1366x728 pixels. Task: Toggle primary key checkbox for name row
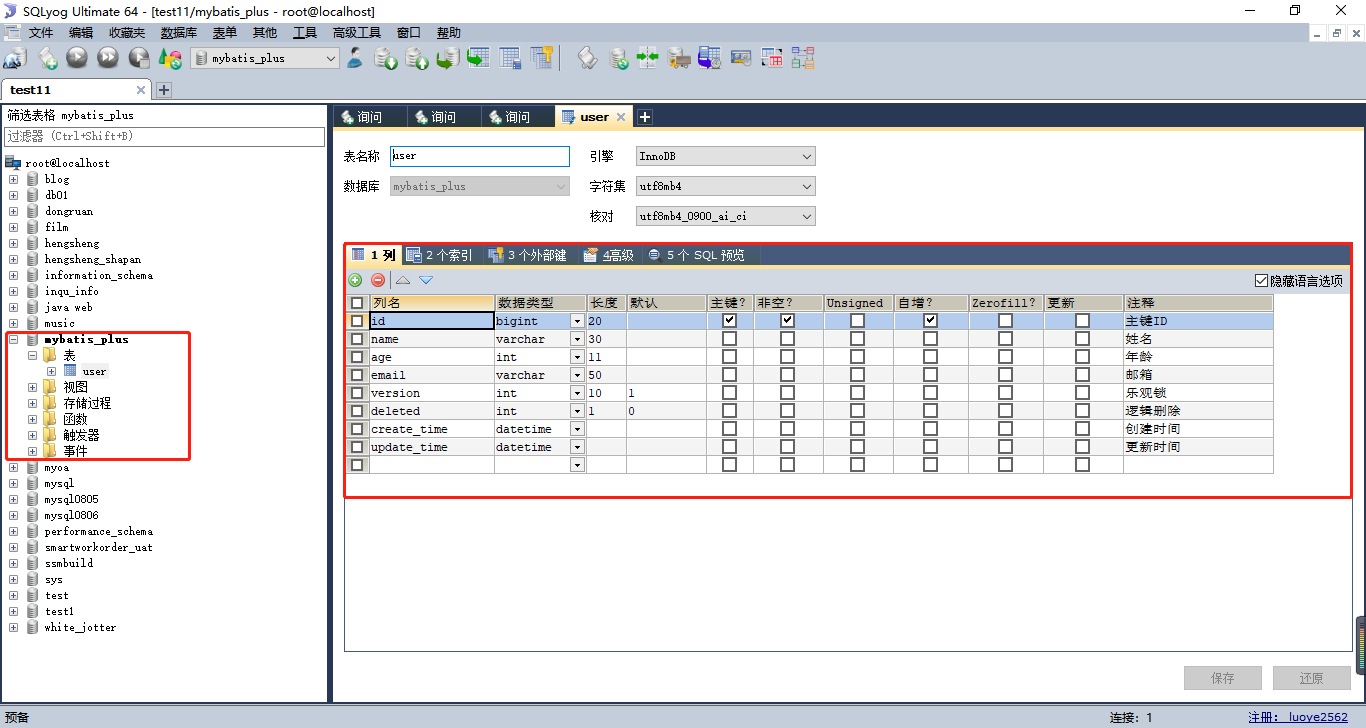(x=729, y=339)
